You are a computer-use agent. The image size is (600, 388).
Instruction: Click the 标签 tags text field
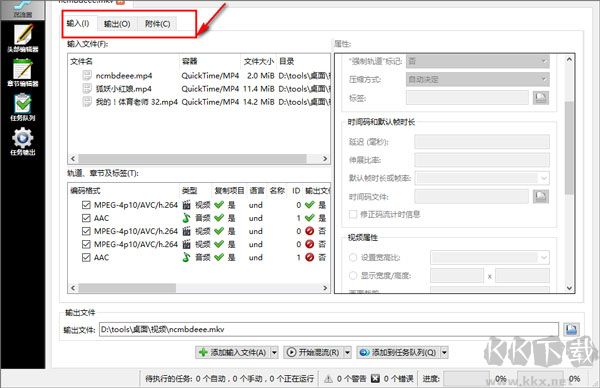click(467, 98)
